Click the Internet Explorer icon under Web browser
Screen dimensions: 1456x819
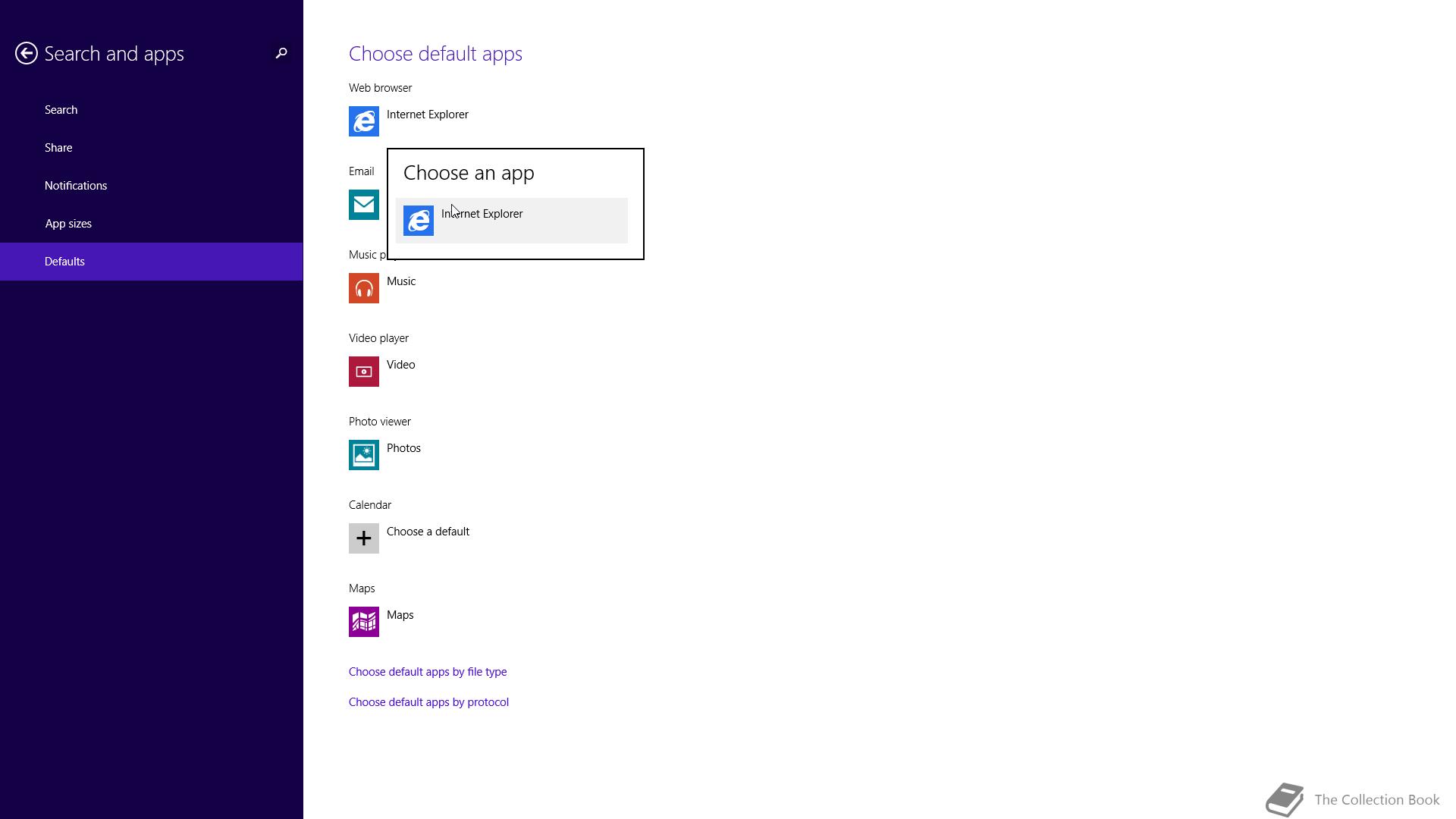click(x=364, y=121)
